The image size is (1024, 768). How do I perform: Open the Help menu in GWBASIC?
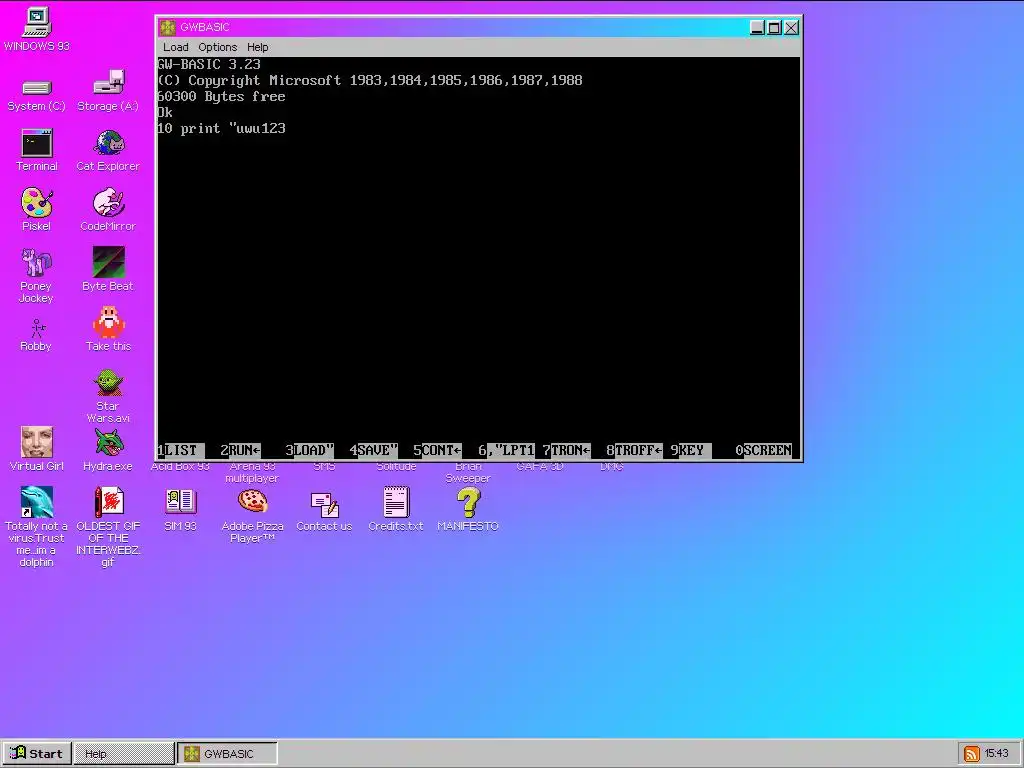257,47
